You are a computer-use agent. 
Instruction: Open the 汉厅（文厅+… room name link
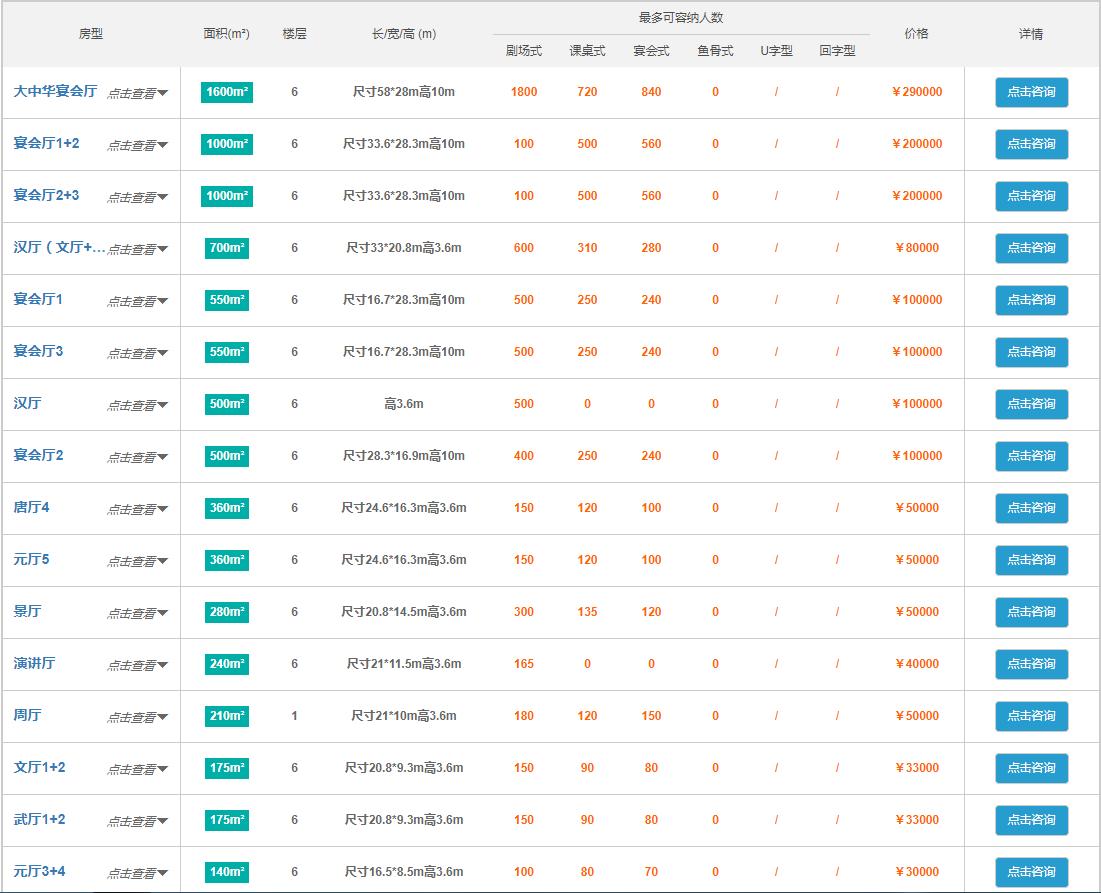[59, 248]
